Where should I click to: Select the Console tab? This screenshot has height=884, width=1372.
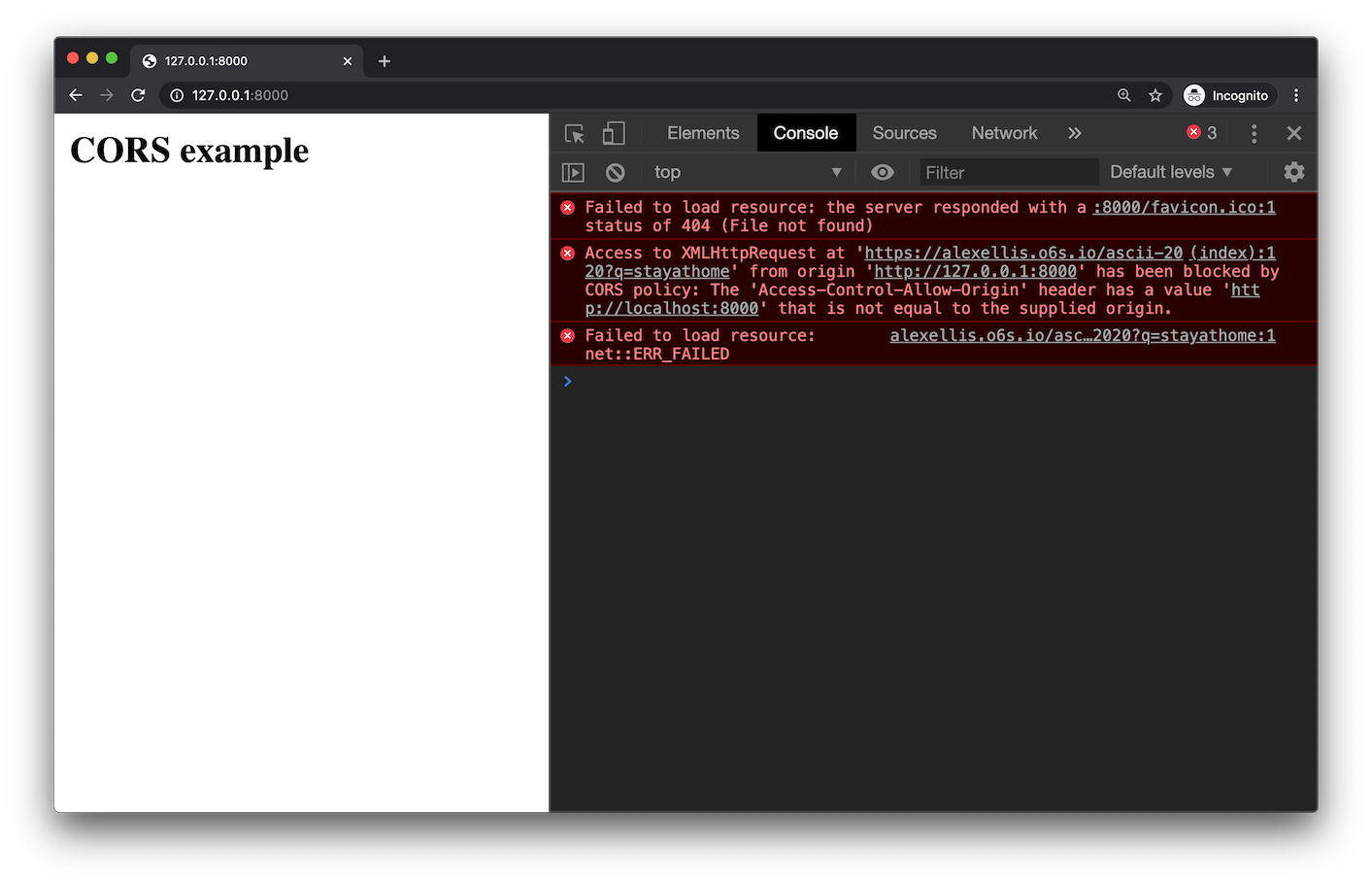point(806,133)
